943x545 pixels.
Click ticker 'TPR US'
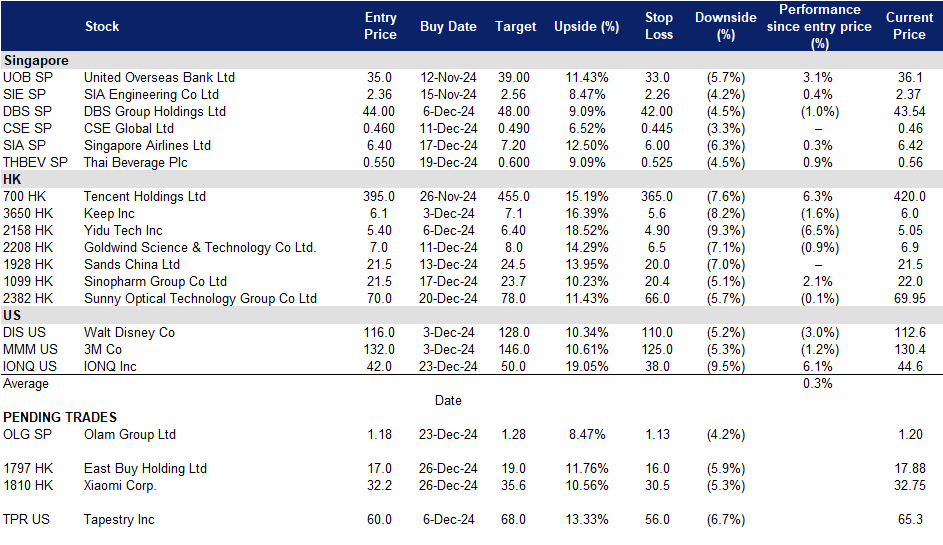[26, 519]
